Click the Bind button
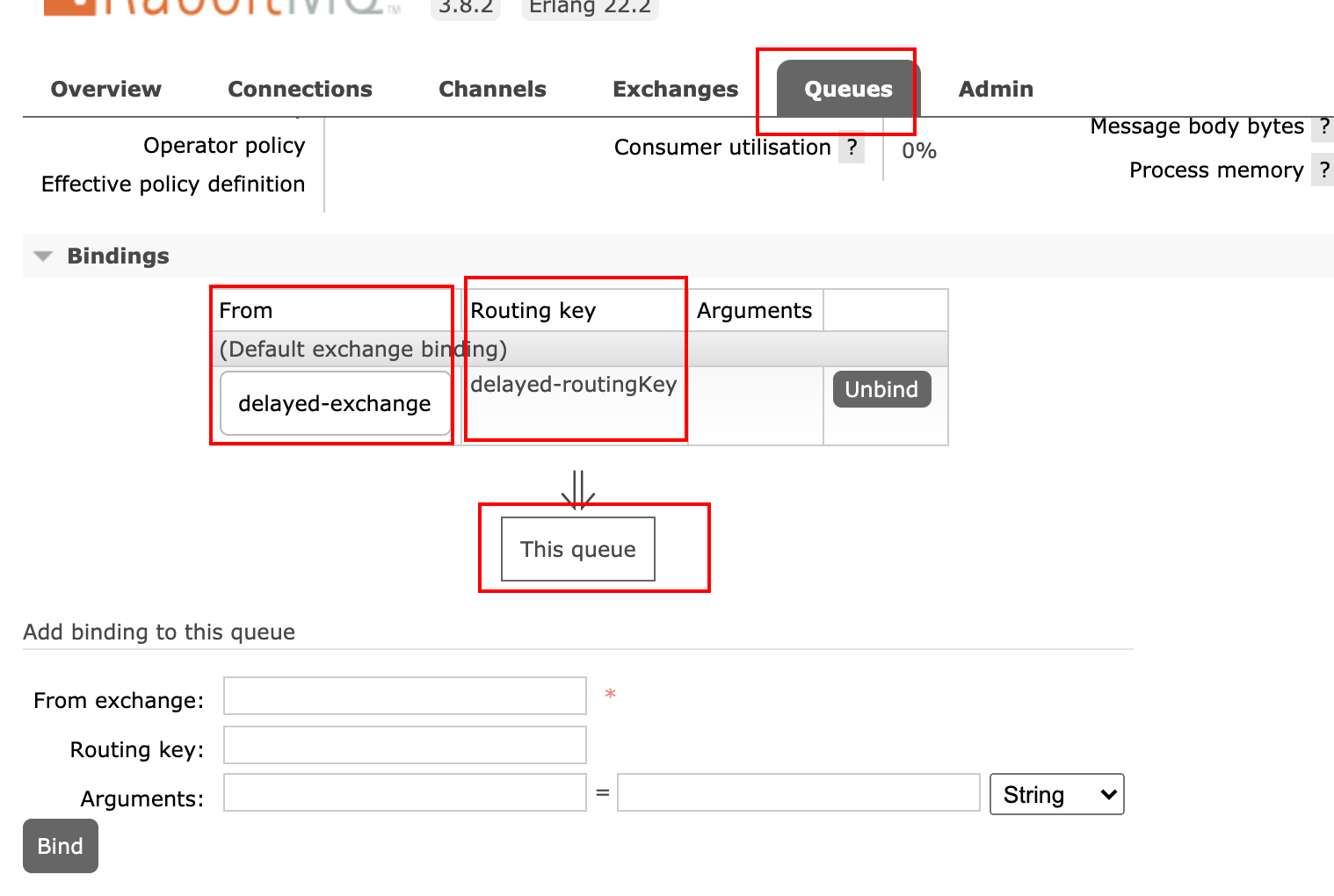Screen dimensions: 1334x896 click(x=60, y=846)
